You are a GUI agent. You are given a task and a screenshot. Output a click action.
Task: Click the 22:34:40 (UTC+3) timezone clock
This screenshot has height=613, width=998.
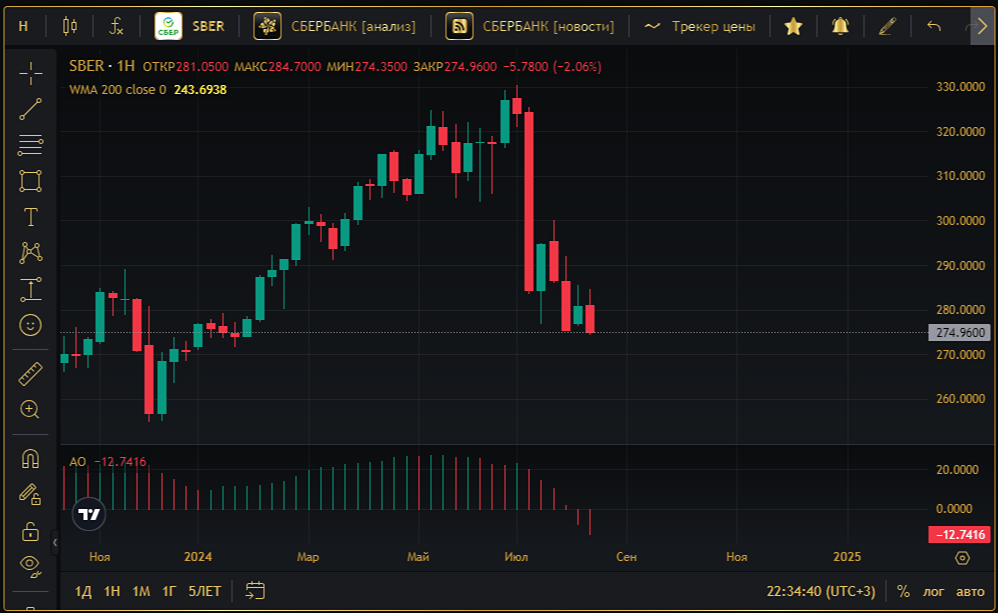coord(820,591)
